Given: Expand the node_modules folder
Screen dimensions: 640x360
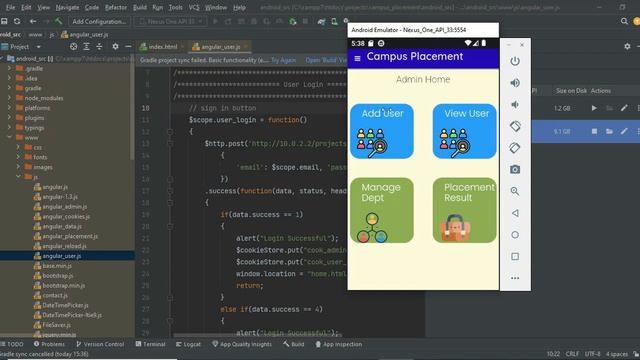Looking at the screenshot, I should click(x=9, y=98).
